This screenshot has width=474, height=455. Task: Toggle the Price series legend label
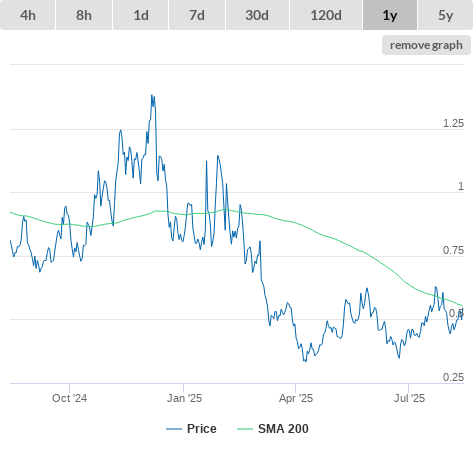[202, 429]
